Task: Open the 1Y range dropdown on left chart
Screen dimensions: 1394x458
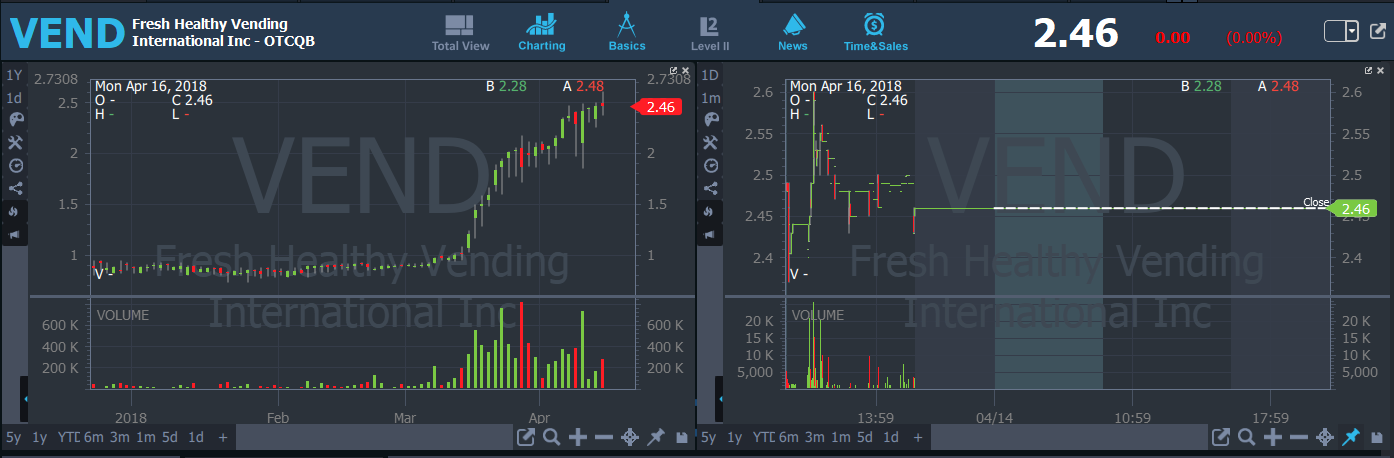Action: (x=14, y=75)
